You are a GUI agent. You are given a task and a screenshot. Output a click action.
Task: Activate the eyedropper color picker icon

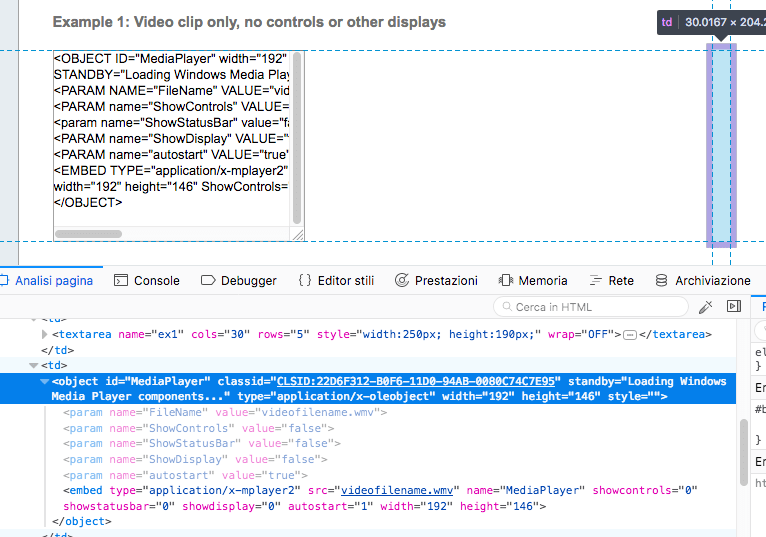tap(705, 306)
